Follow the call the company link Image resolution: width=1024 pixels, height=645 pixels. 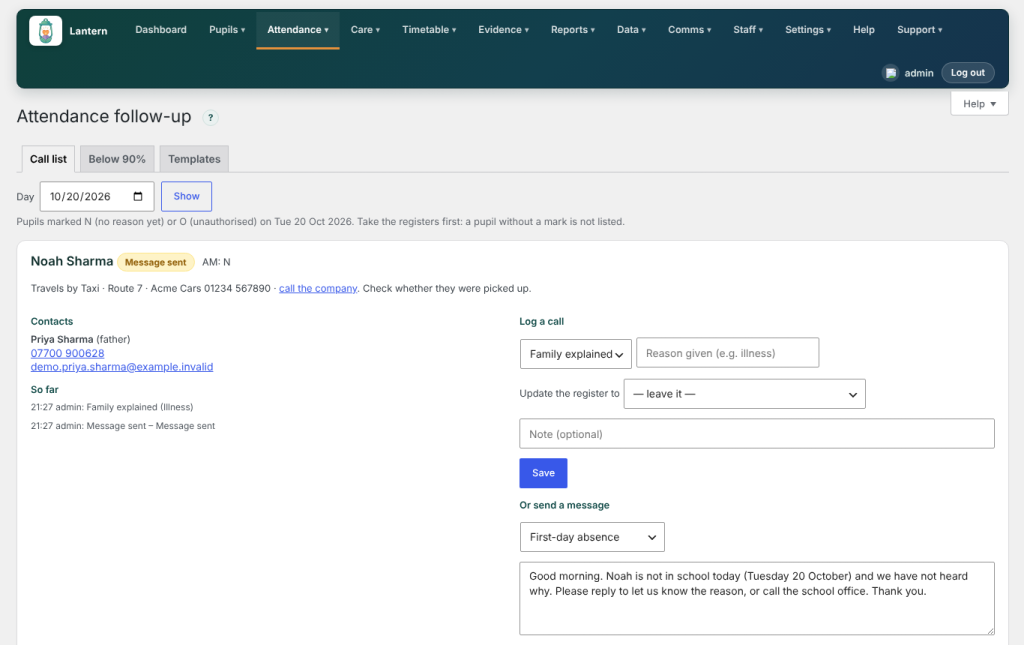click(x=318, y=289)
